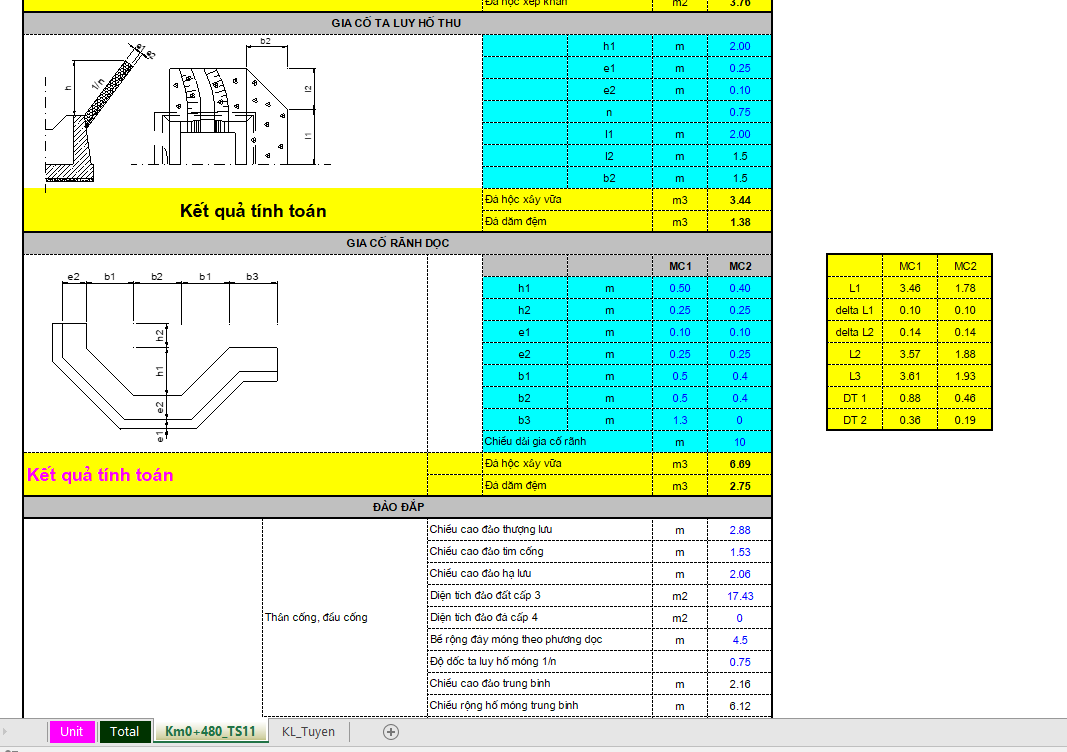Click the 17.43 excavation area cell
Screen dimensions: 1067x752
(739, 596)
